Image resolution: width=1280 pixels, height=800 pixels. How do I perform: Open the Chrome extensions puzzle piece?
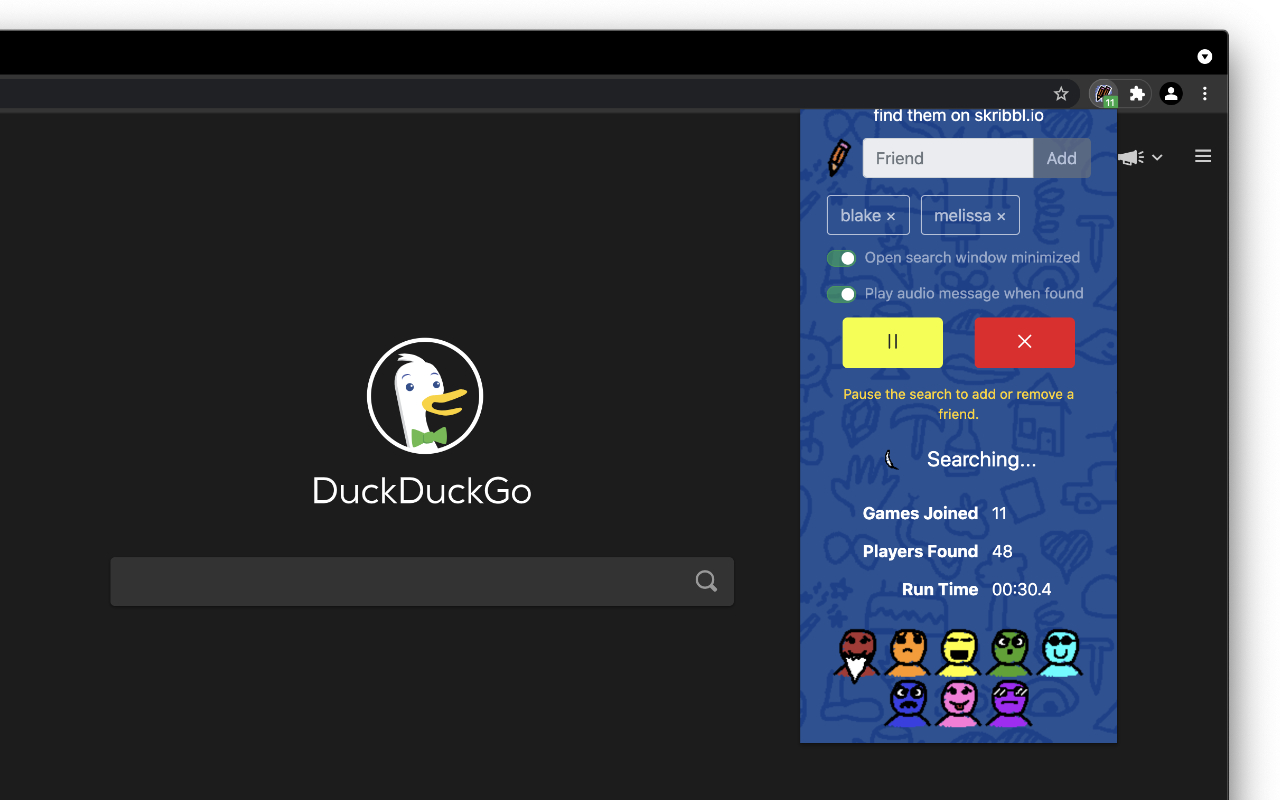click(1135, 93)
